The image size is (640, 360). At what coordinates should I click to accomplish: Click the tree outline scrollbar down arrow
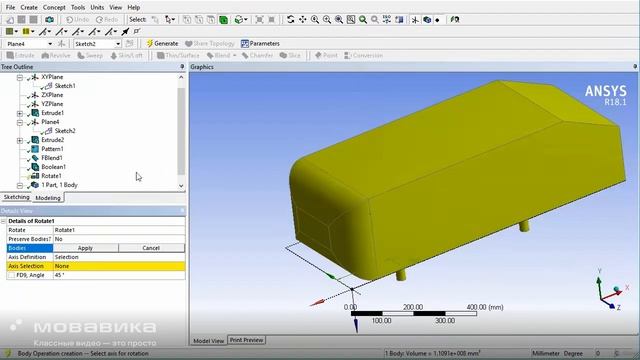coord(181,186)
